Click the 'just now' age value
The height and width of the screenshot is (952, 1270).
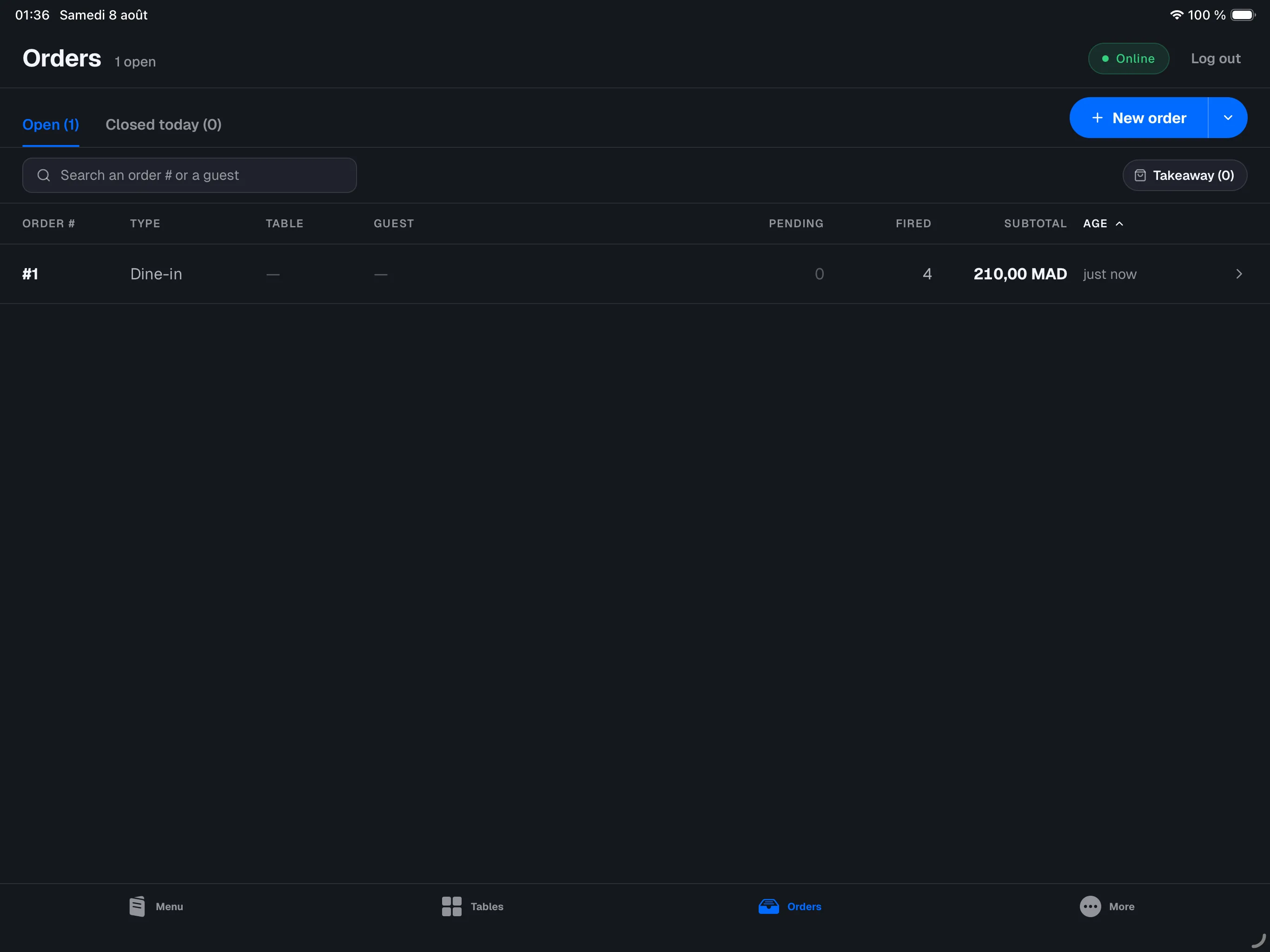click(1109, 274)
